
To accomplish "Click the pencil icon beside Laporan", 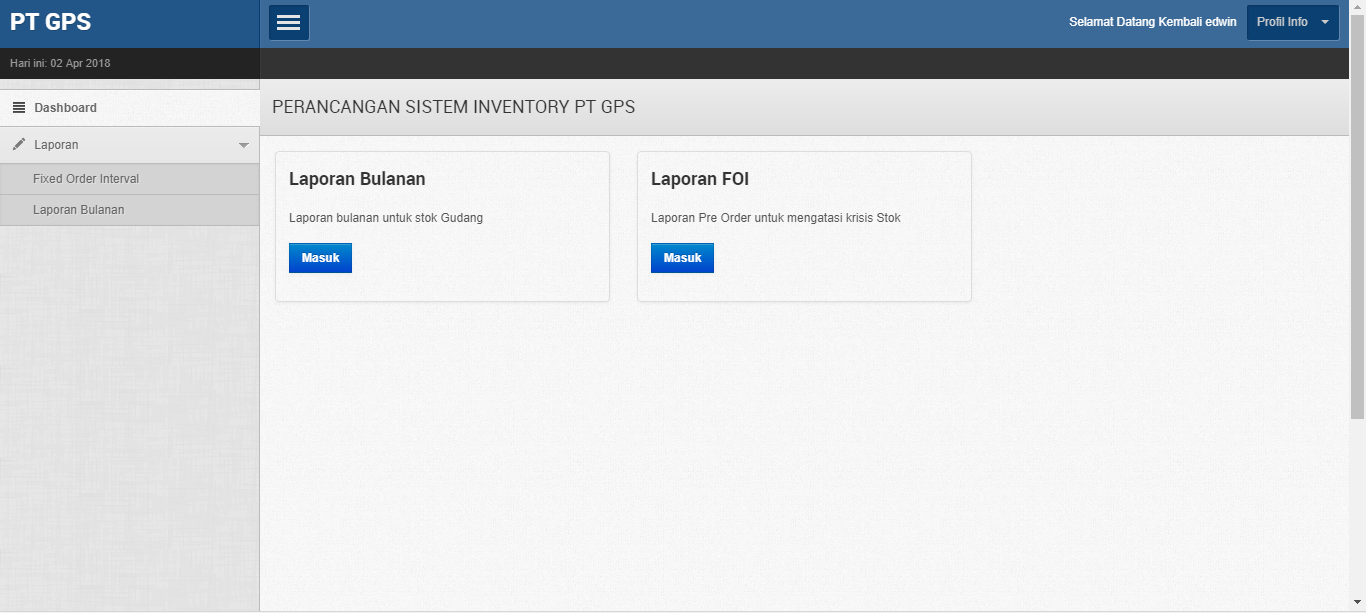I will pyautogui.click(x=19, y=145).
